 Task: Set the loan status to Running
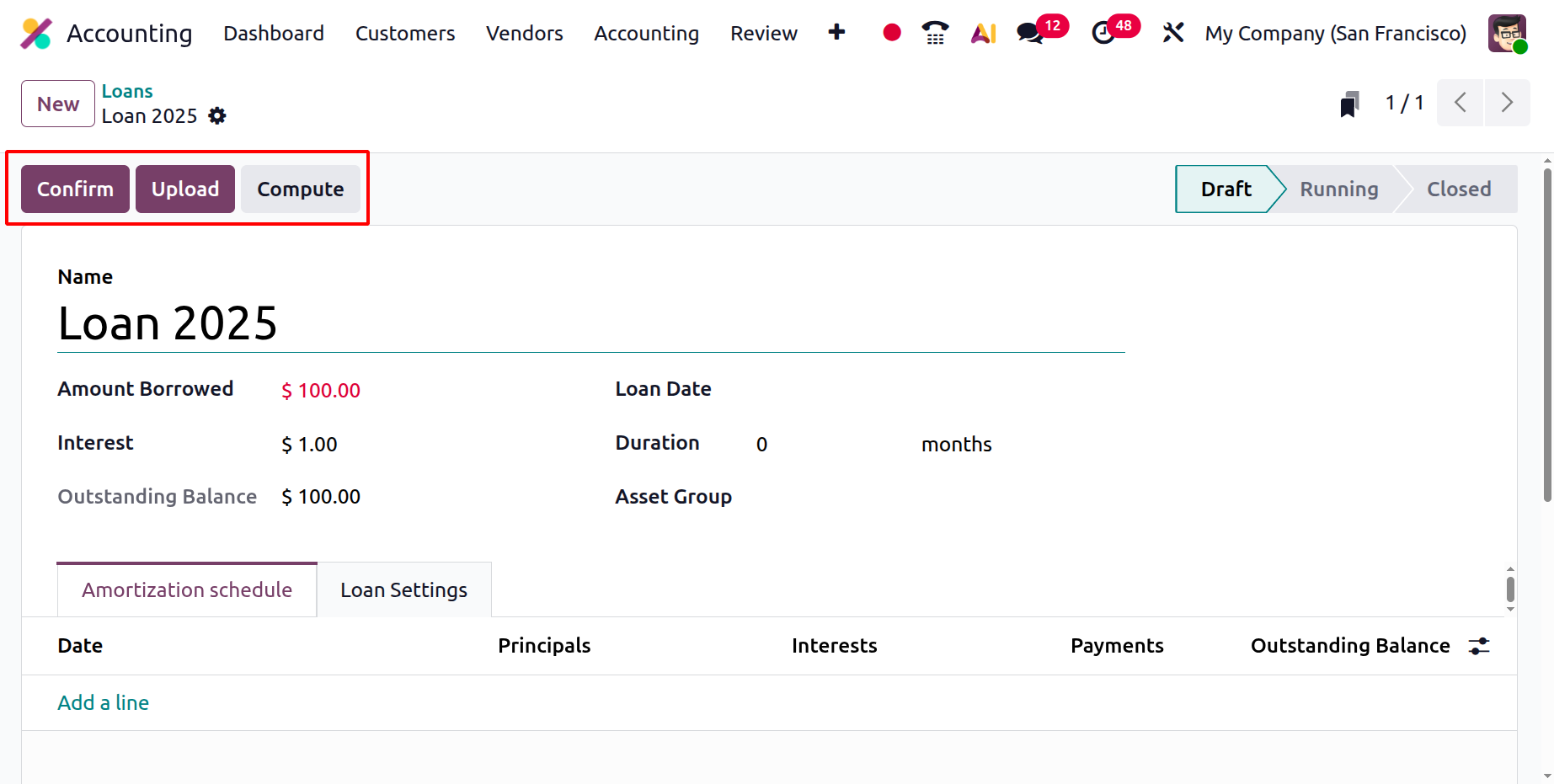pyautogui.click(x=1338, y=189)
